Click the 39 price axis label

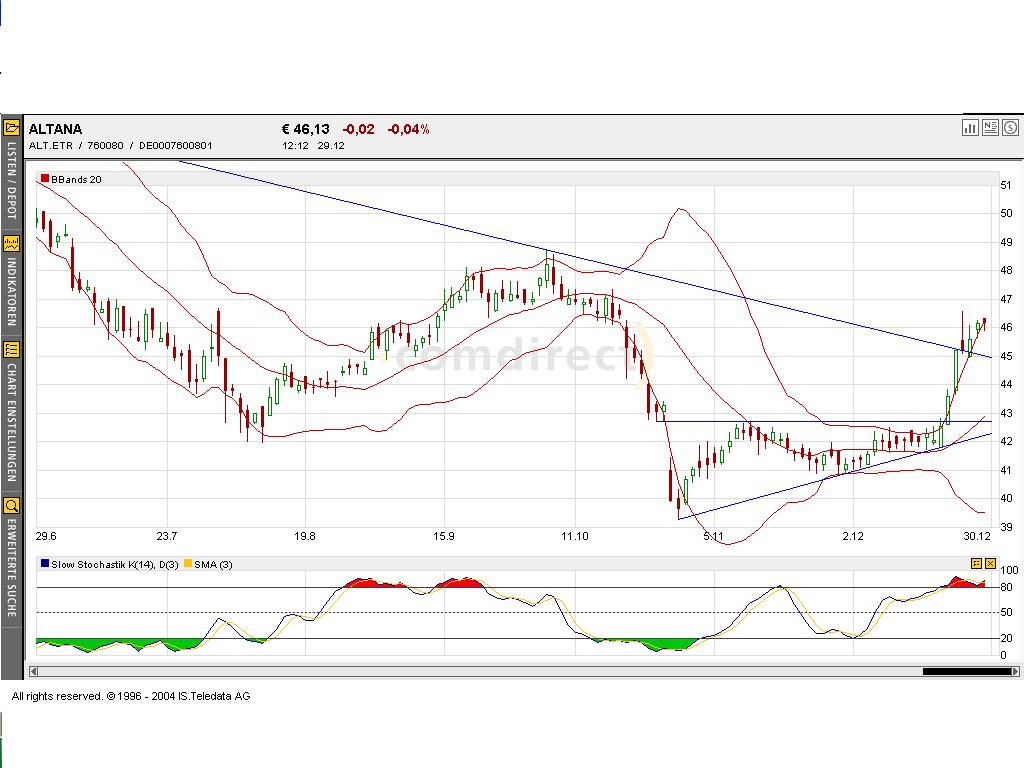pos(1006,527)
